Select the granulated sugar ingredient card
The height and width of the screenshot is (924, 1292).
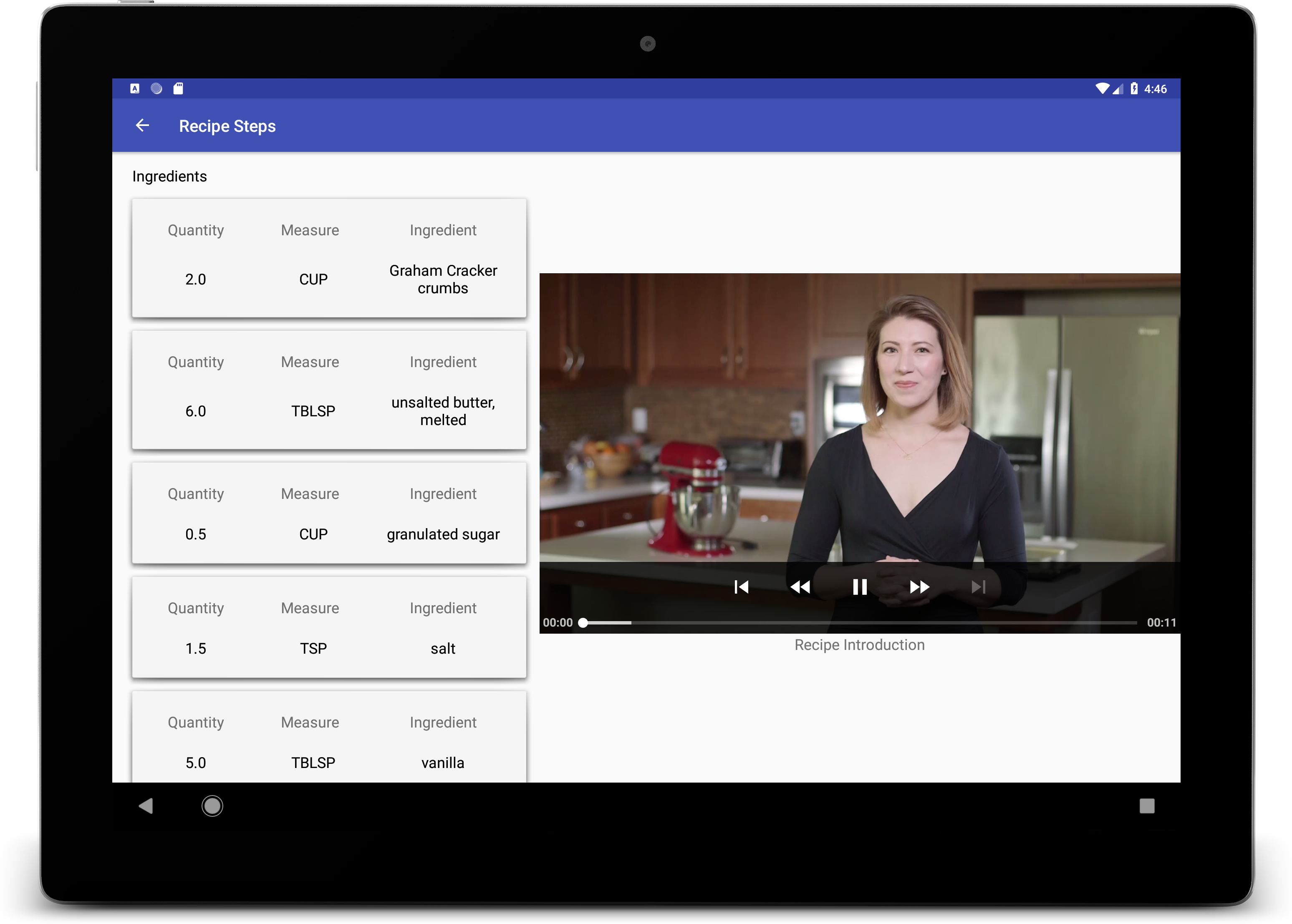point(329,513)
